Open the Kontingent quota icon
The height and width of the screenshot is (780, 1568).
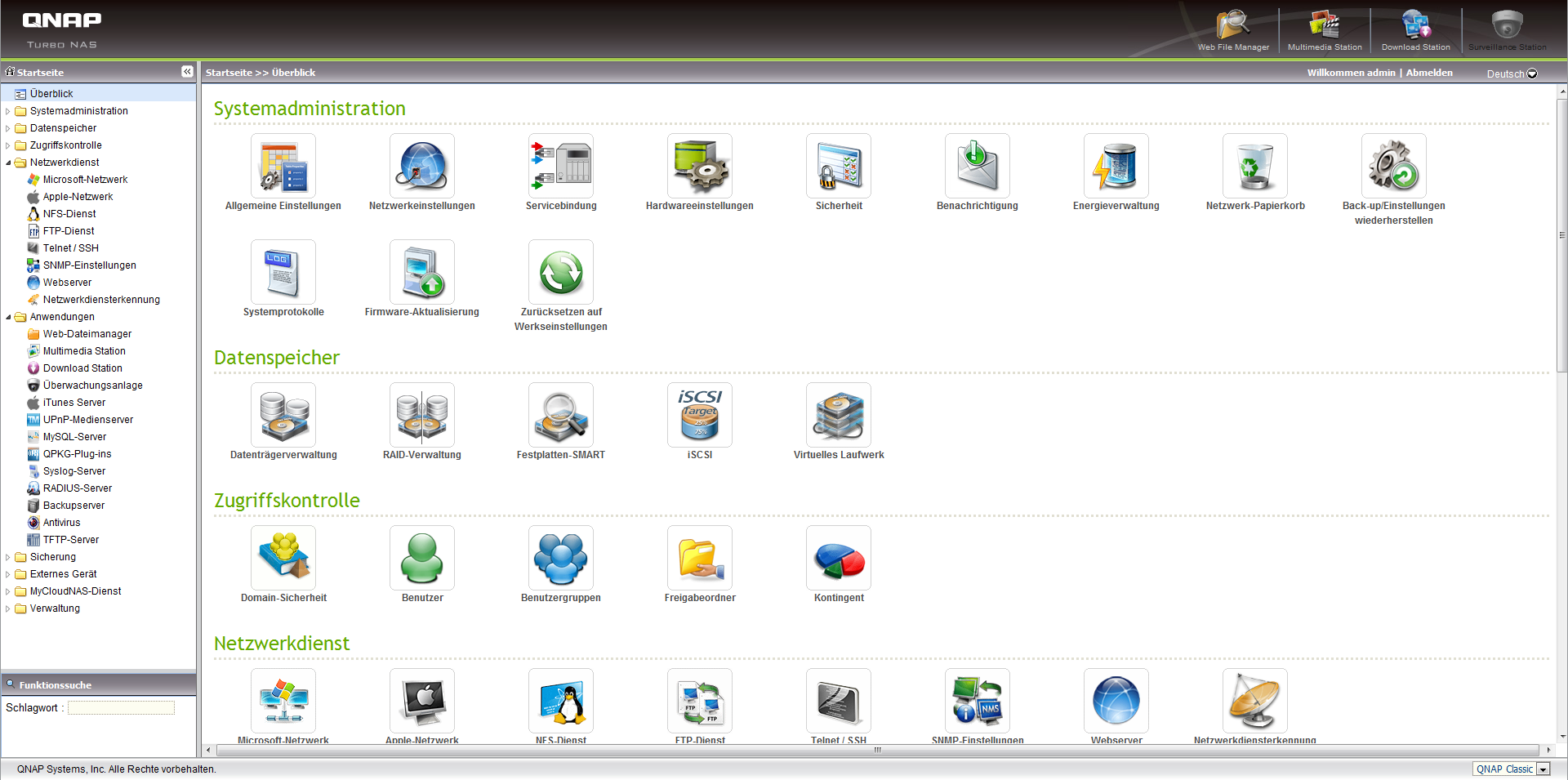(838, 559)
